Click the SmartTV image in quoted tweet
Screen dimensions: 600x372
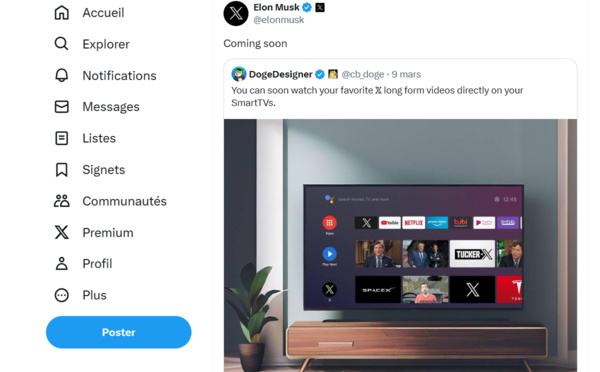click(400, 245)
